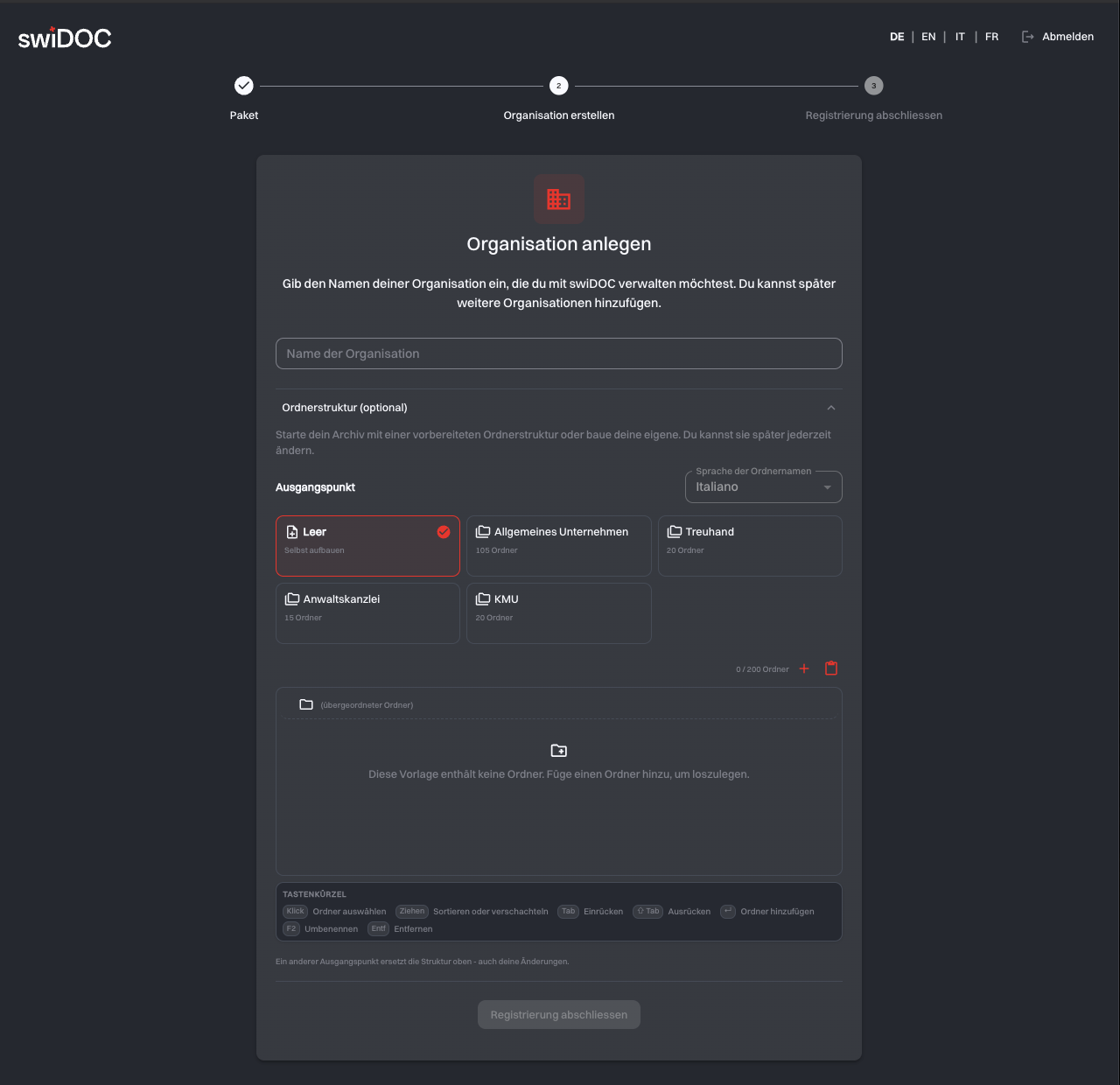Select the Leer starting point card
This screenshot has height=1085, width=1120.
point(367,546)
